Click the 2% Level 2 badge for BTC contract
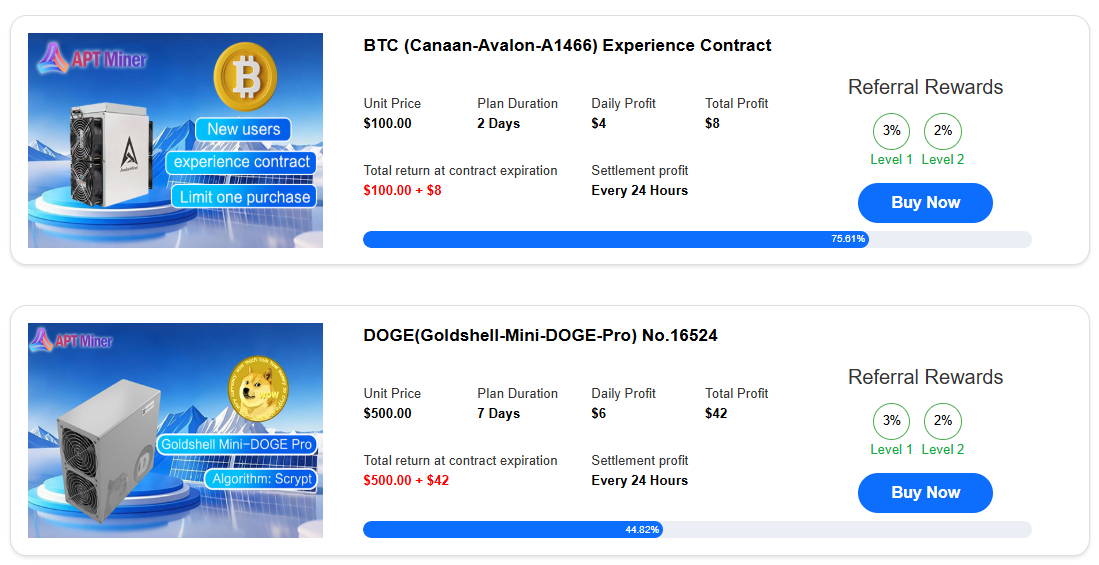The image size is (1099, 565). click(x=943, y=131)
